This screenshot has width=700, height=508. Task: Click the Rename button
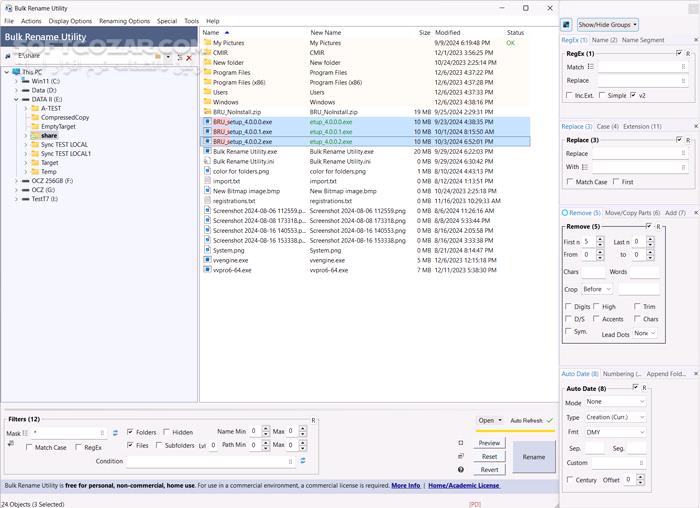[534, 457]
